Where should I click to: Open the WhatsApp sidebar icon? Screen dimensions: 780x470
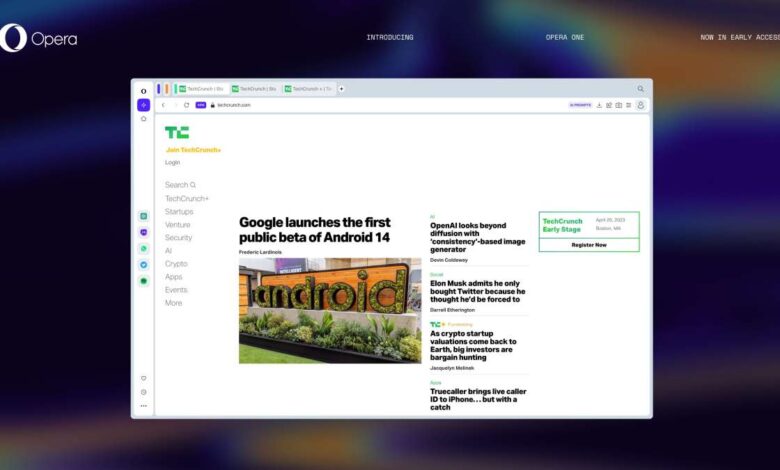143,249
